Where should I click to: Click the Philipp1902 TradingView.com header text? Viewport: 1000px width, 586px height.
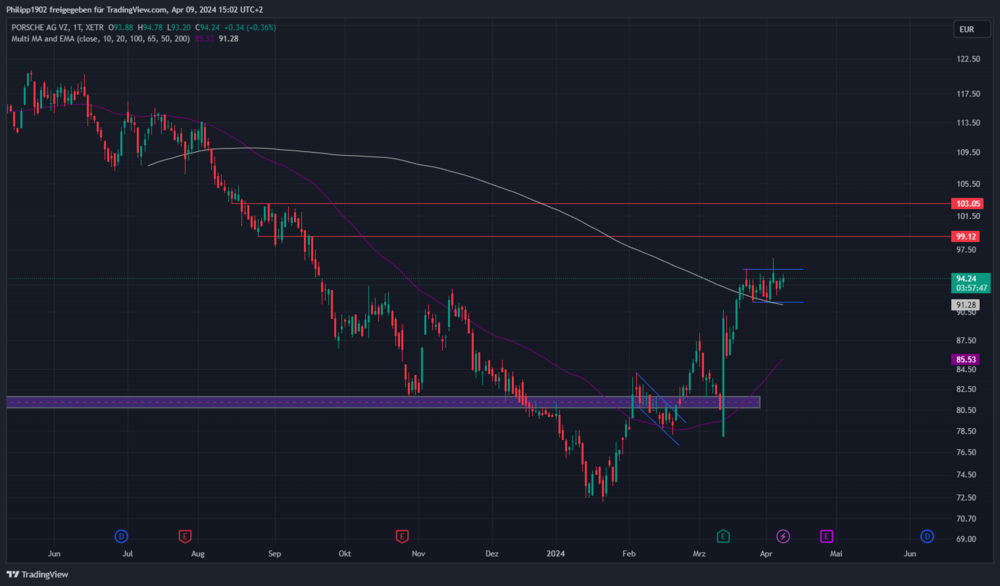(x=130, y=9)
